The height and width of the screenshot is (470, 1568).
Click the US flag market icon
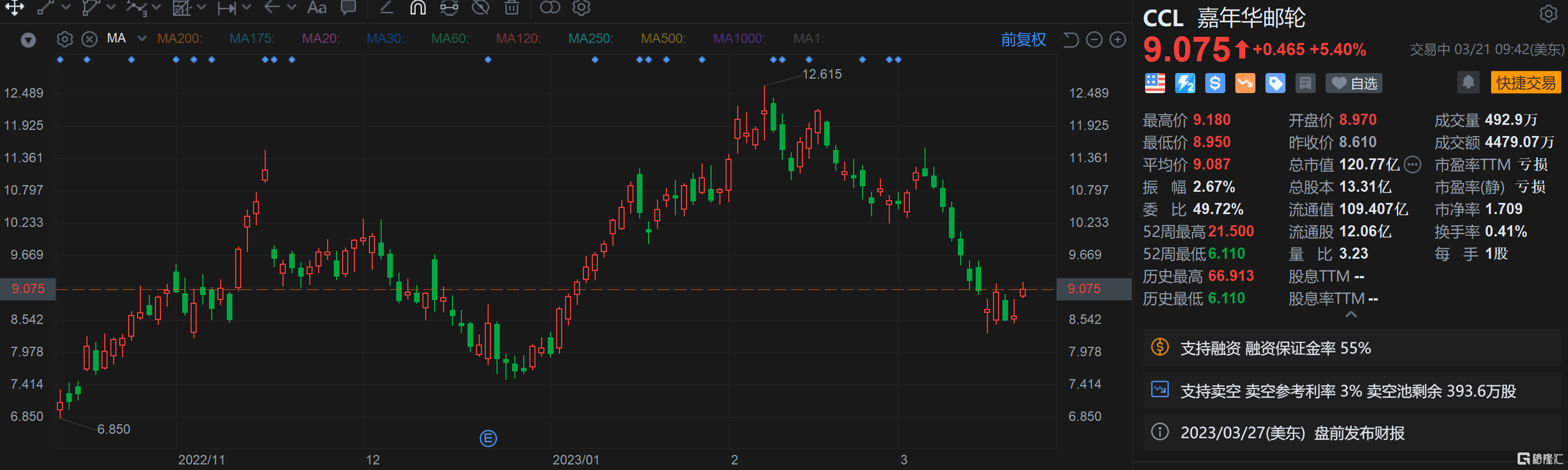point(1155,83)
